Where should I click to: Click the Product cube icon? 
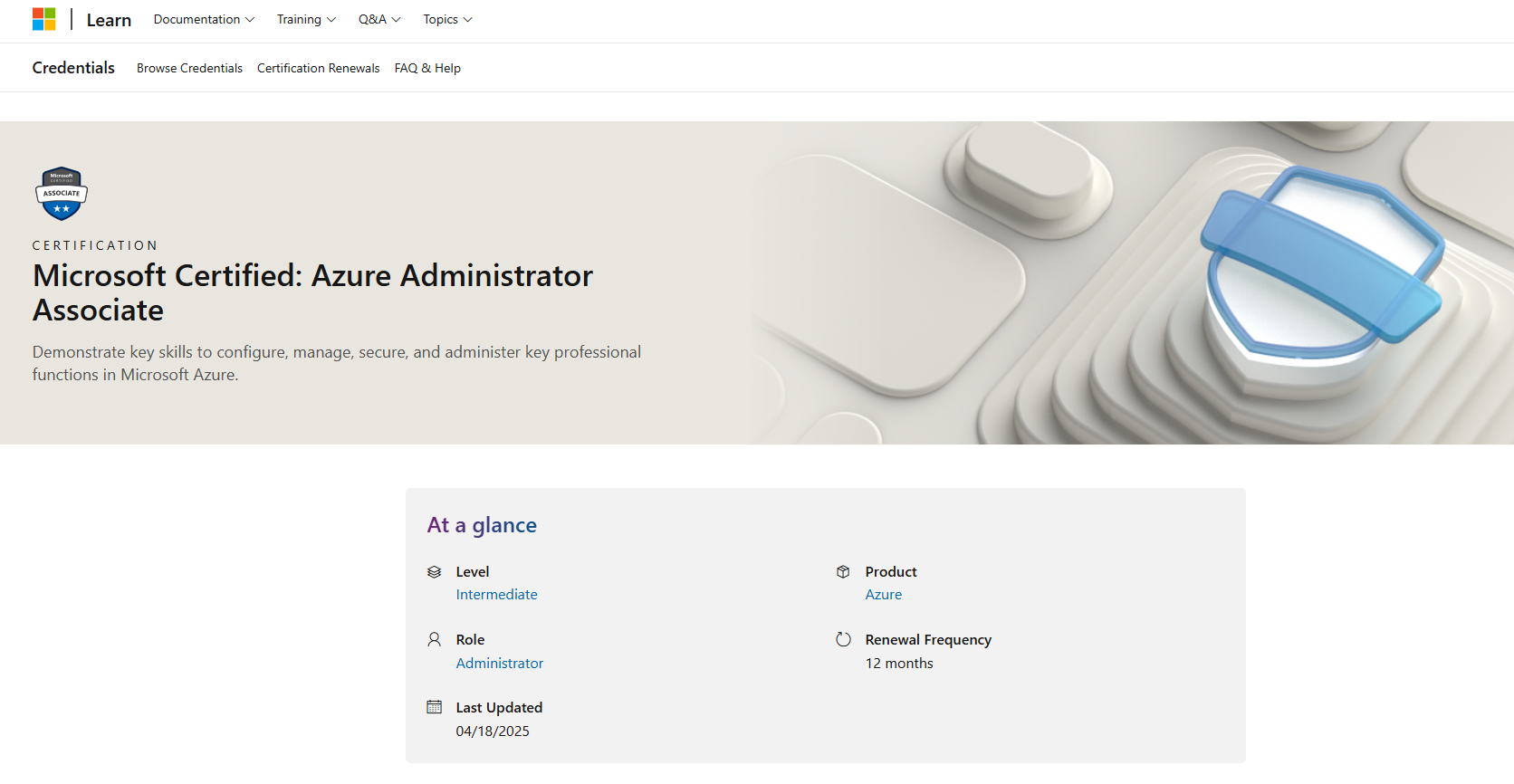pyautogui.click(x=843, y=572)
